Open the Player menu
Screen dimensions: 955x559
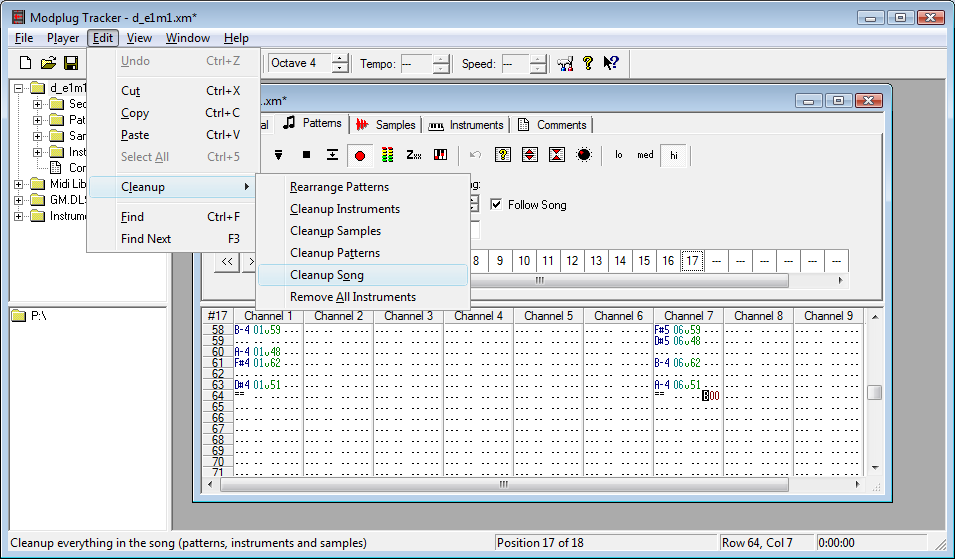[63, 38]
